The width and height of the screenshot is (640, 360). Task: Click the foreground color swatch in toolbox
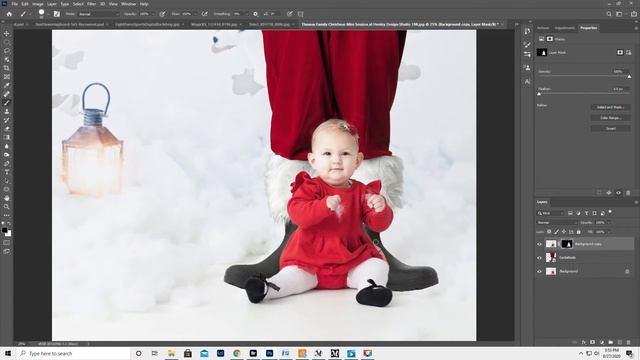click(x=5, y=231)
